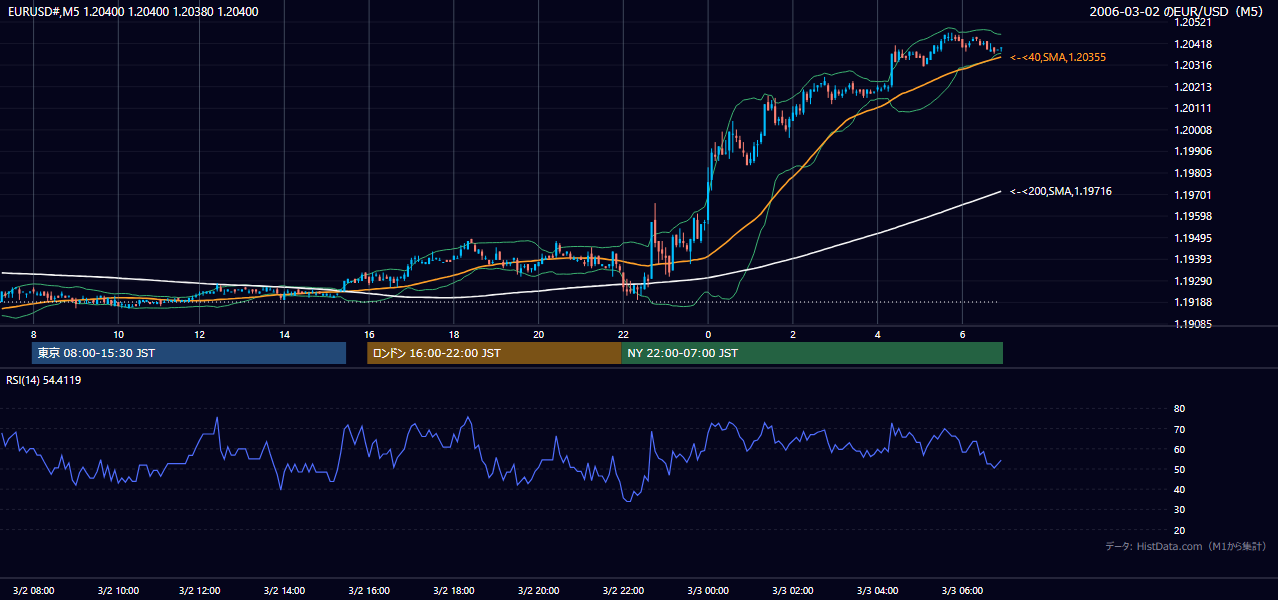The image size is (1278, 600).
Task: Click the 3/2 14:00 date label
Action: pyautogui.click(x=285, y=590)
